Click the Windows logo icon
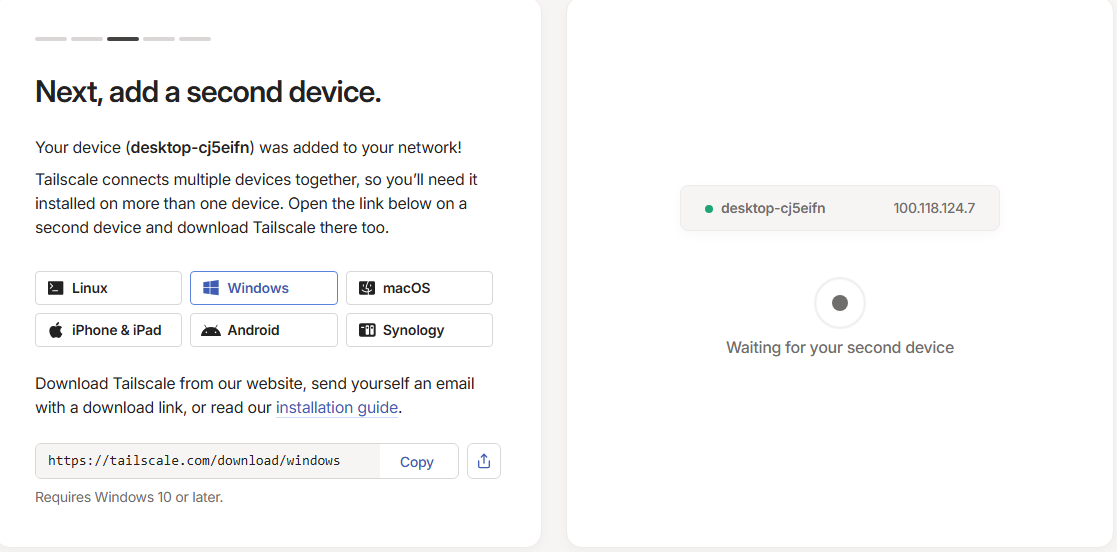1117x552 pixels. click(211, 288)
